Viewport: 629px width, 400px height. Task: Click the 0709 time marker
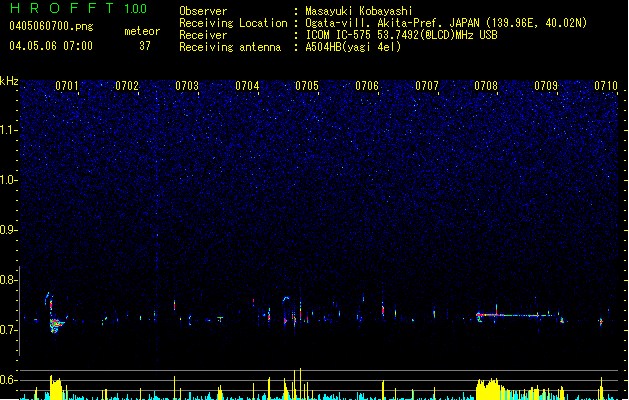pyautogui.click(x=546, y=86)
